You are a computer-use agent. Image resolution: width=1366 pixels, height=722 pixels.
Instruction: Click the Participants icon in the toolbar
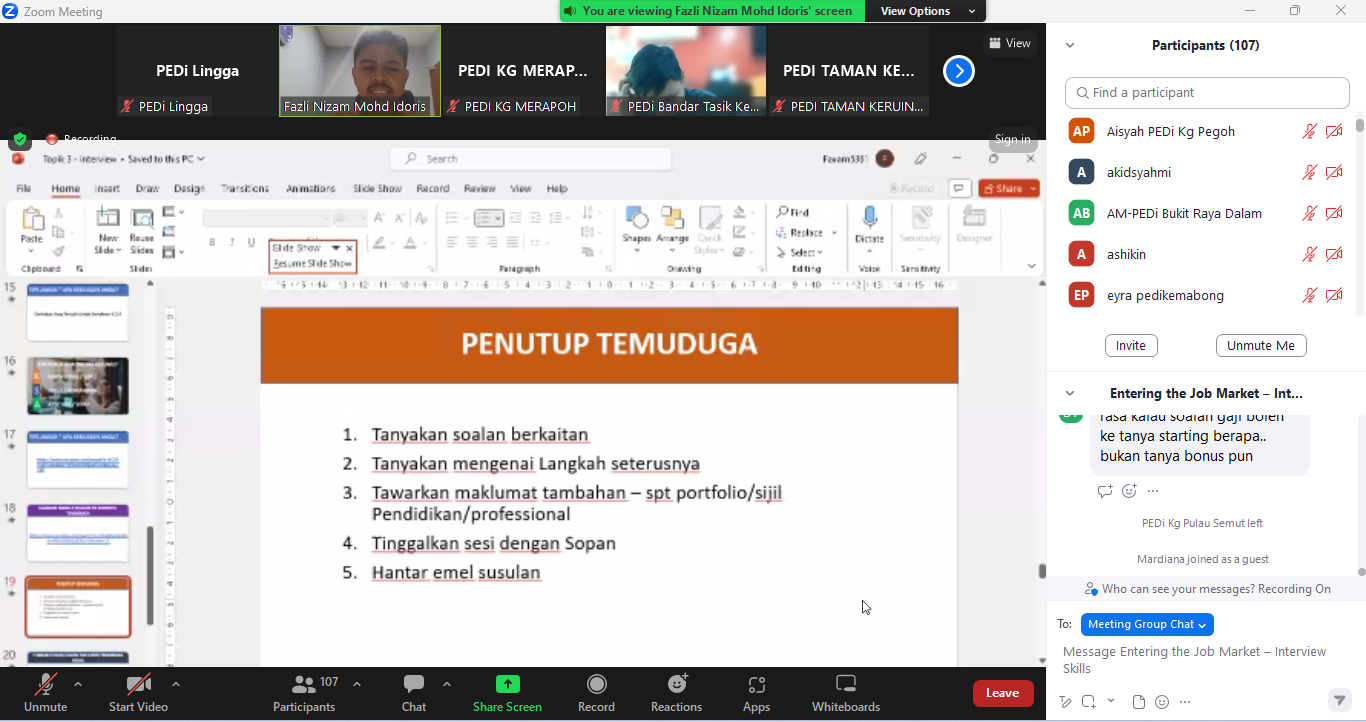[304, 685]
